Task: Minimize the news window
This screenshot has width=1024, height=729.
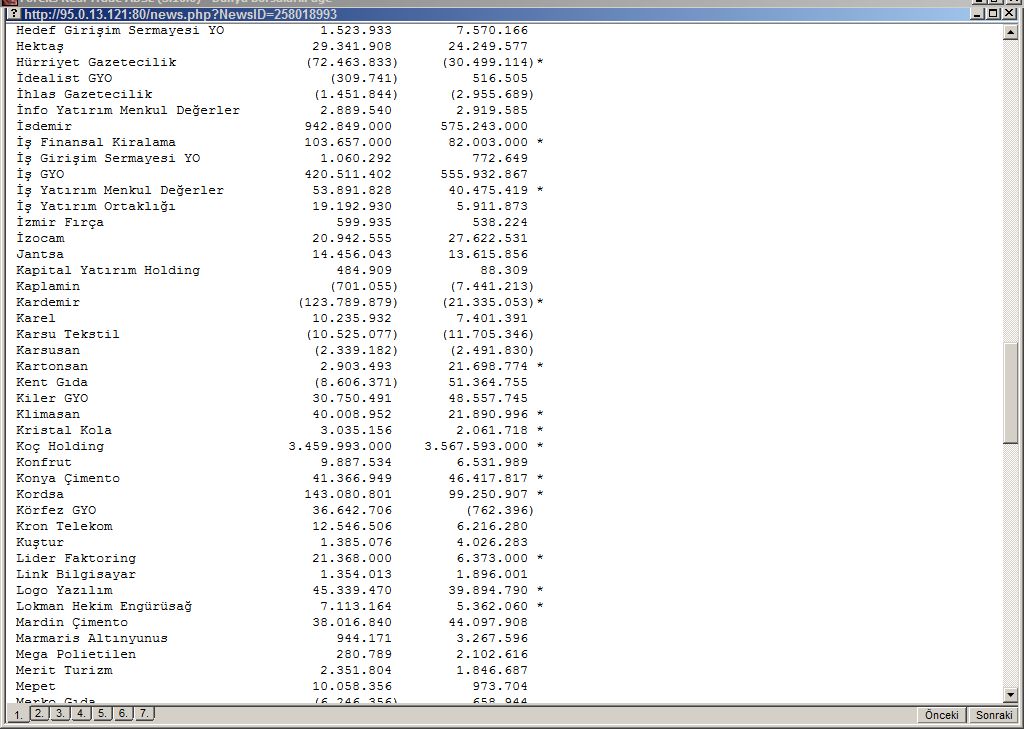Action: [978, 14]
